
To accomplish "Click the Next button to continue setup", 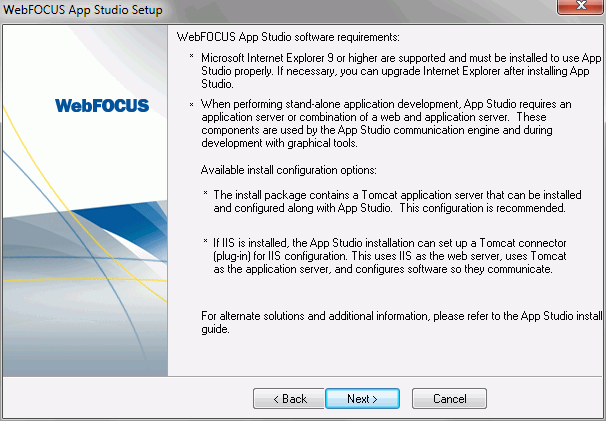I will coord(362,399).
